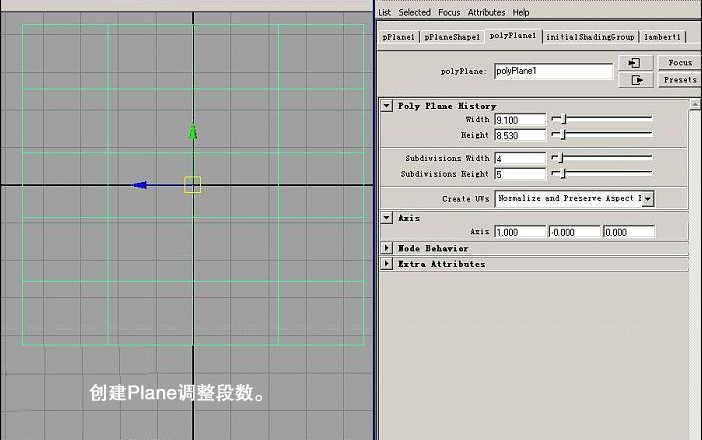Click the Subdivisions Height value field

(x=520, y=174)
